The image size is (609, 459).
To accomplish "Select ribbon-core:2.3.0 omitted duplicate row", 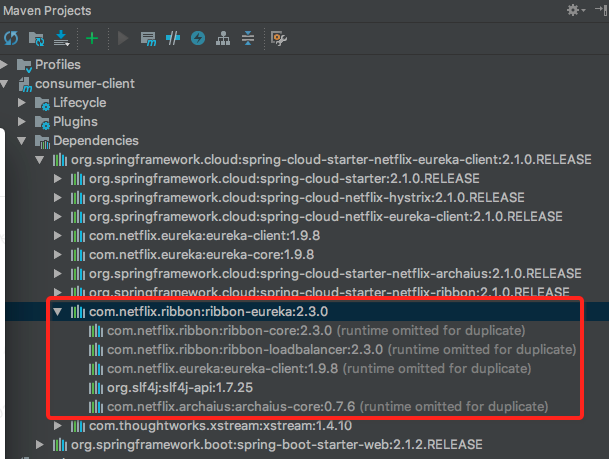I will 316,330.
